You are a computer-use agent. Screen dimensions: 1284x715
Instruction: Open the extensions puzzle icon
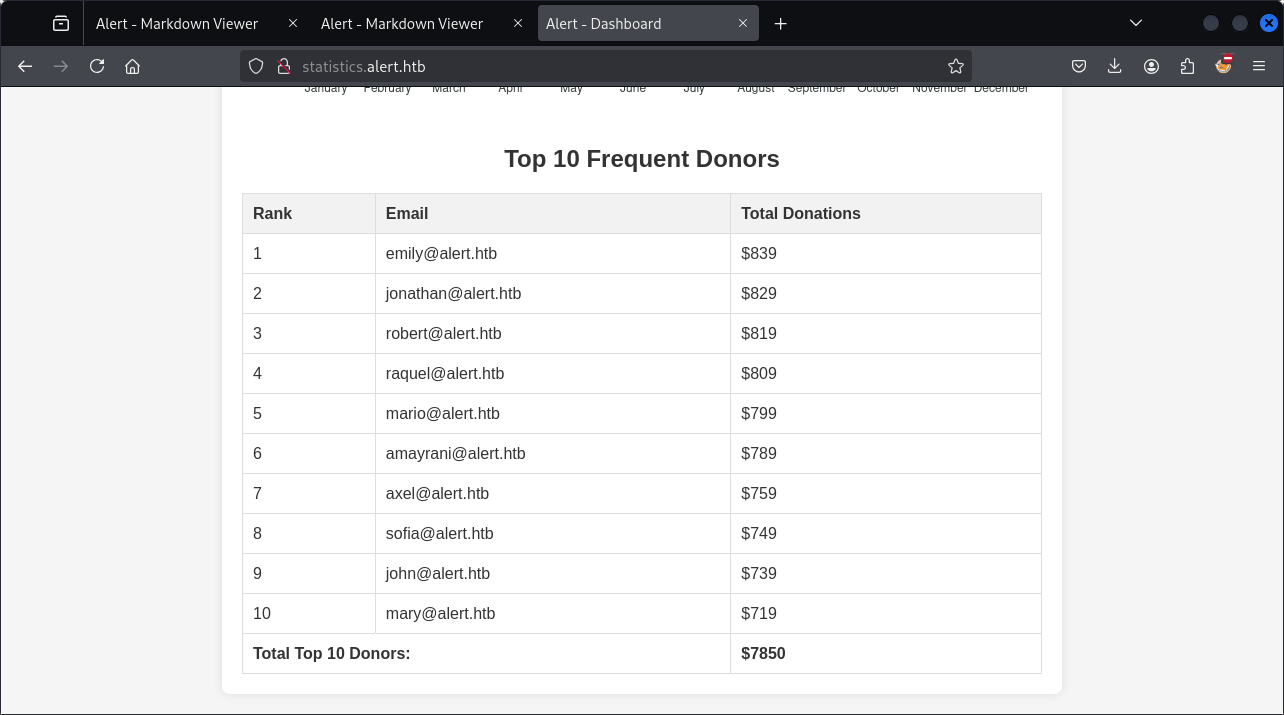coord(1187,66)
